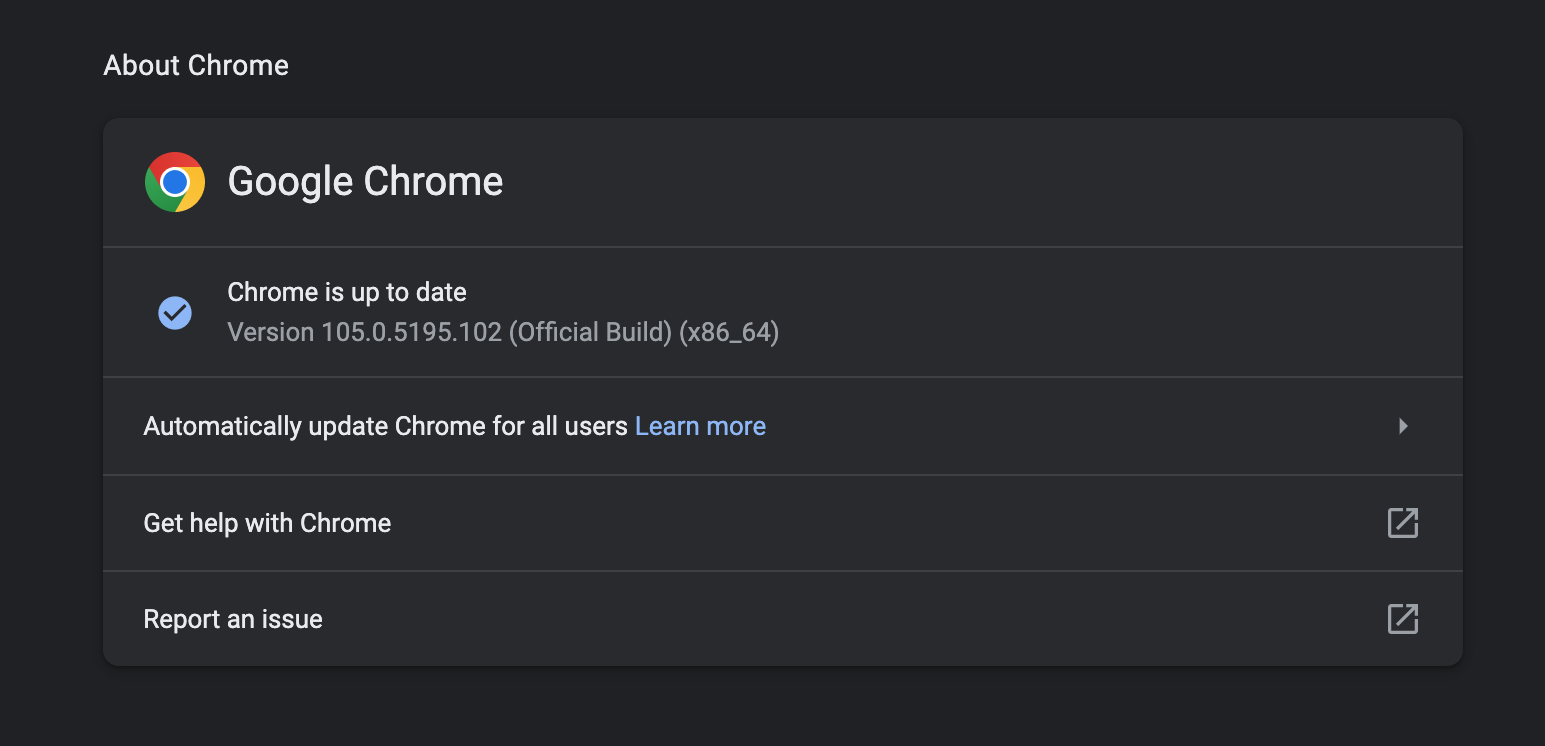
Task: Click the word "Chrome" in the page heading
Action: coord(238,66)
